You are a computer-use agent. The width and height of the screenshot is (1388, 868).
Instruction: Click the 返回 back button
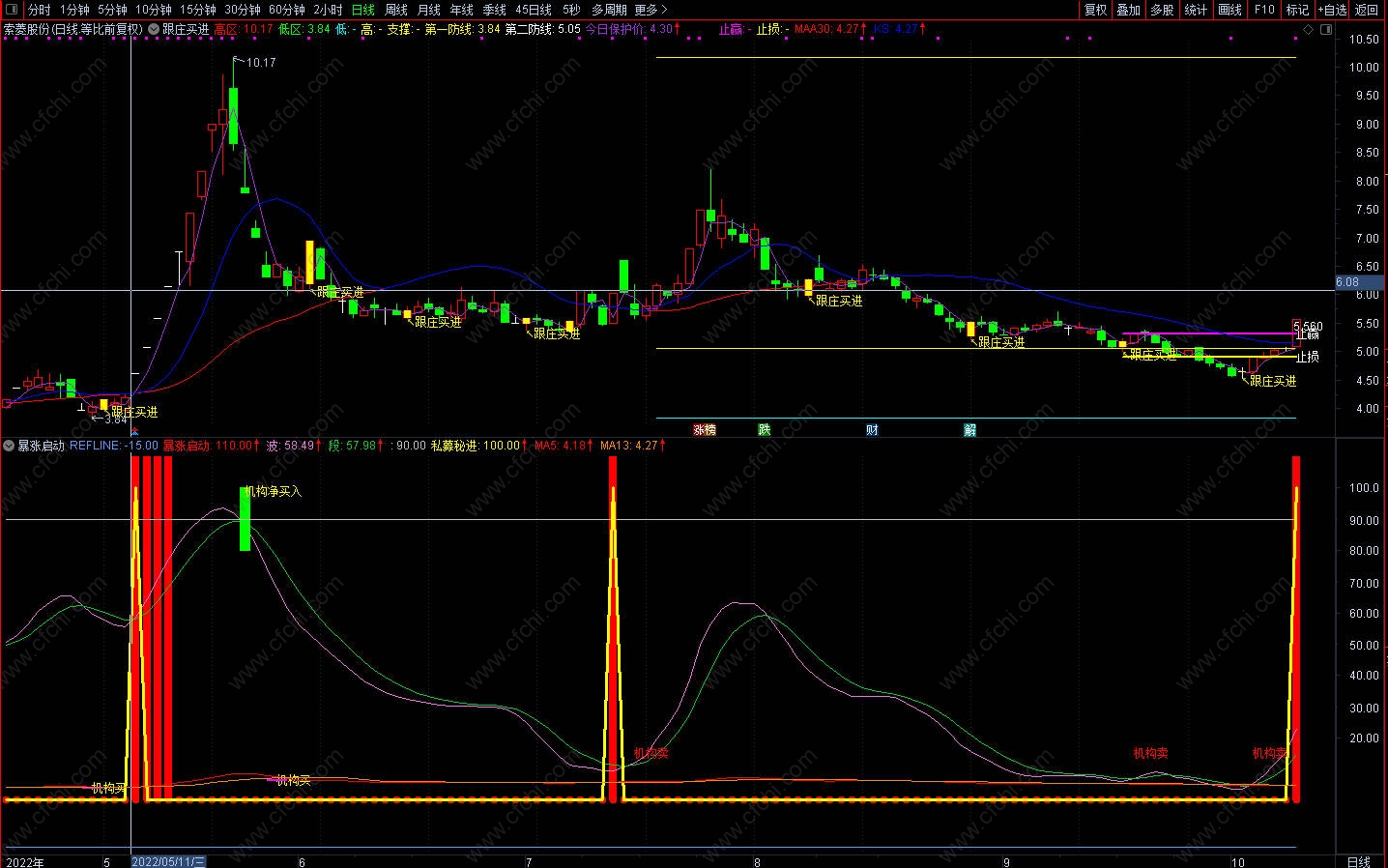pyautogui.click(x=1367, y=10)
